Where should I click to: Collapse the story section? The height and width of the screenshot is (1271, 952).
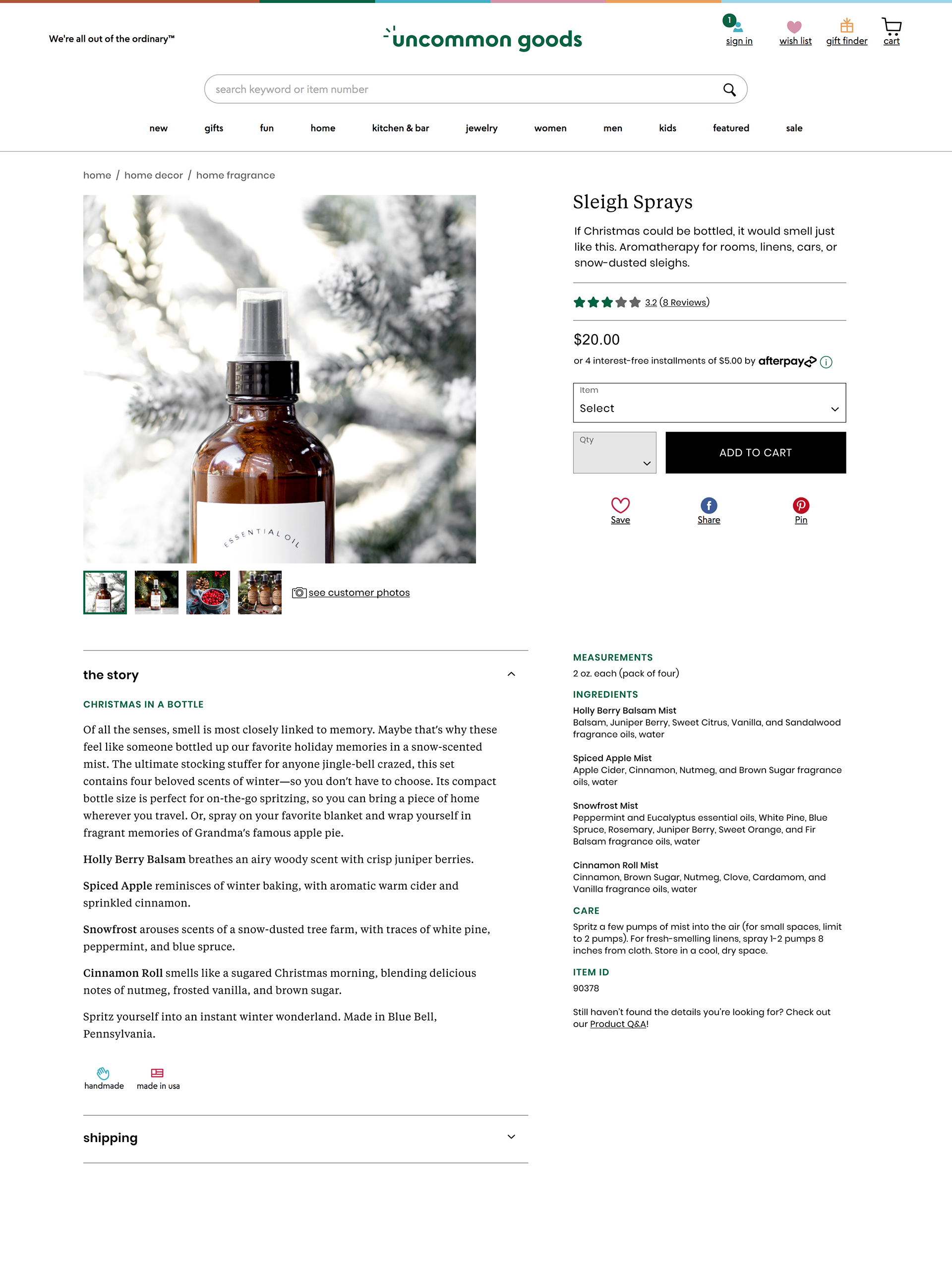[x=511, y=674]
